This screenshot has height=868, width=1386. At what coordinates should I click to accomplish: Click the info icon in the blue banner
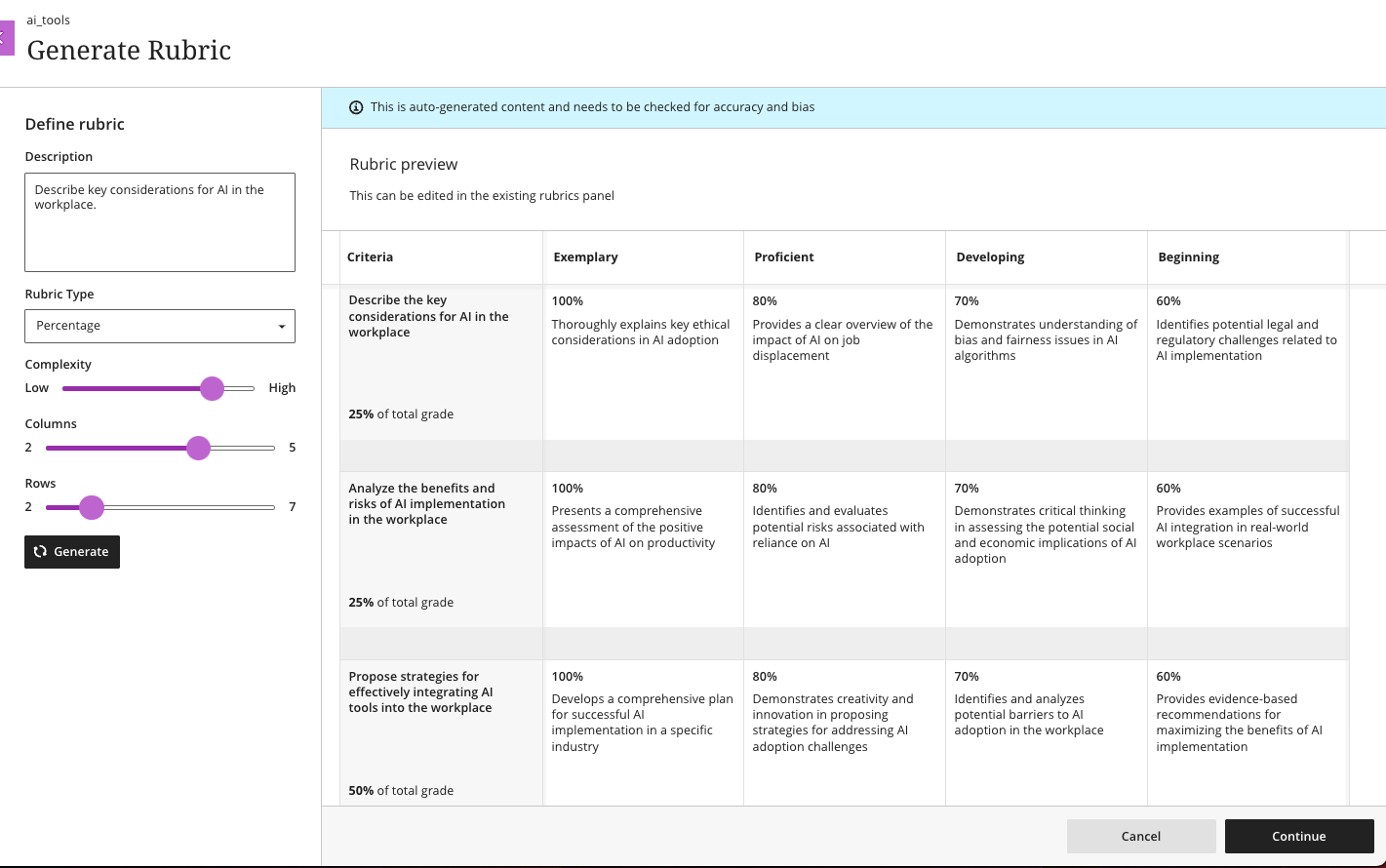356,107
